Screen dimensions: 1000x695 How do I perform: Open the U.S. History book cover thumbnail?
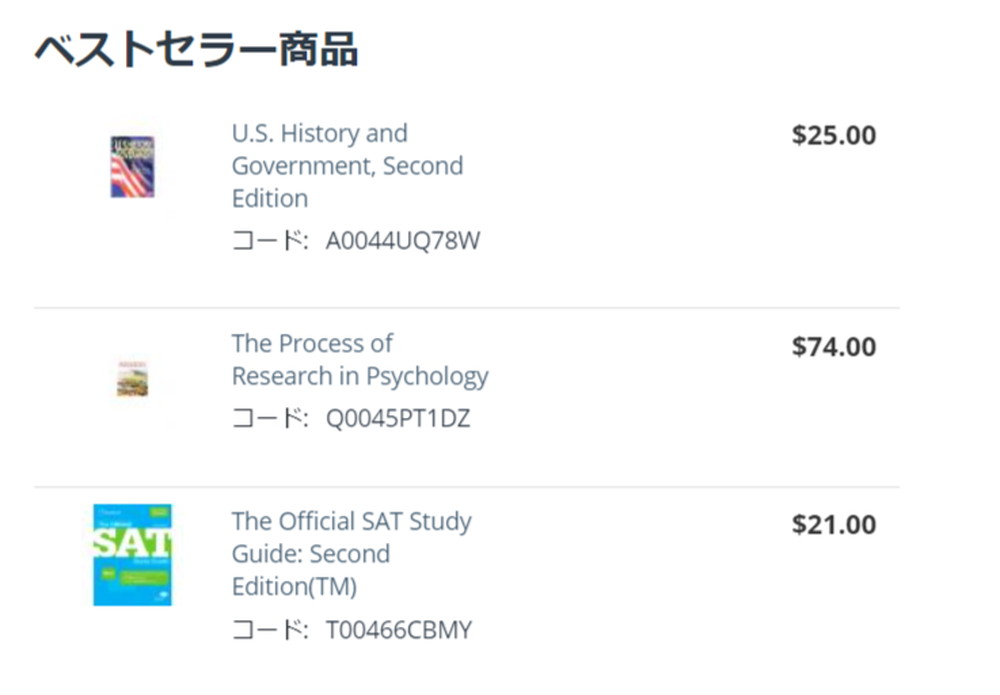[x=132, y=167]
